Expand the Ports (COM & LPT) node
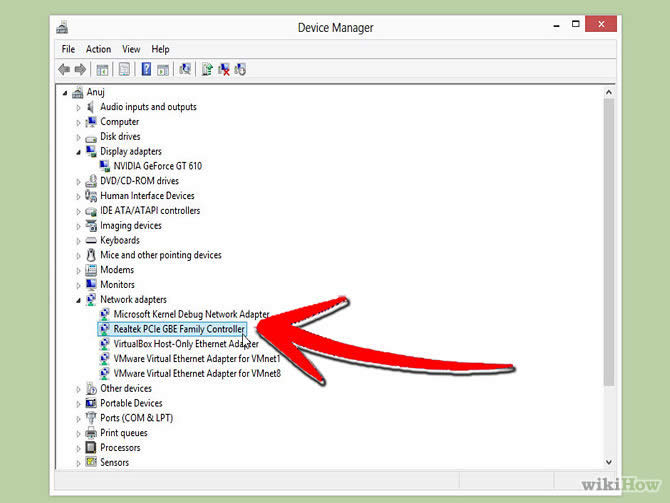This screenshot has height=503, width=670. pyautogui.click(x=79, y=418)
